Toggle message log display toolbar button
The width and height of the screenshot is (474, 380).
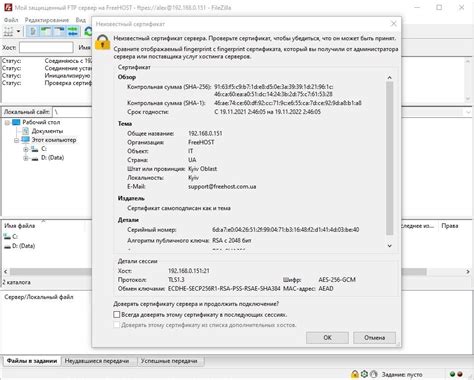[x=33, y=32]
